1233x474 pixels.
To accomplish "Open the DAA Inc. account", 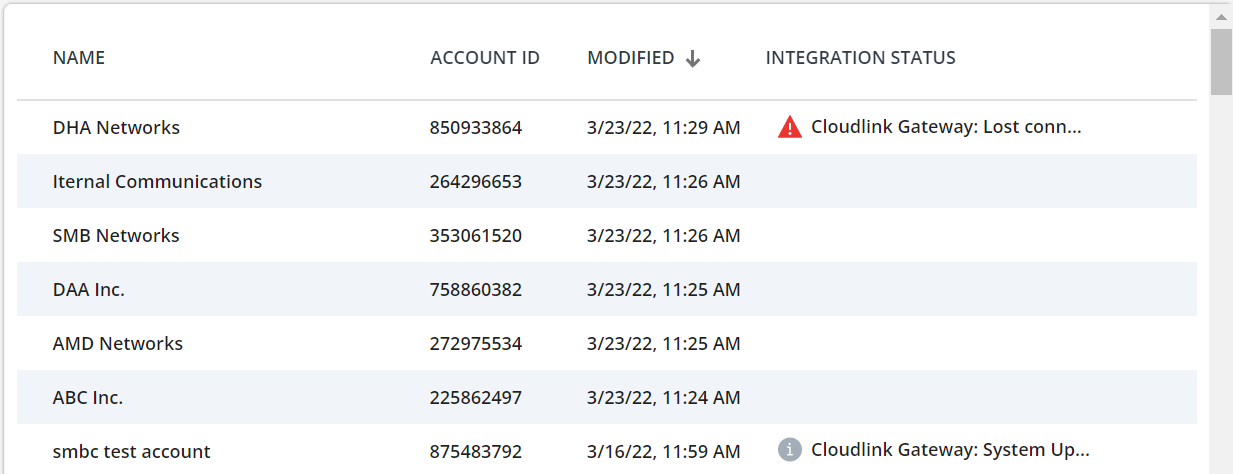I will [89, 290].
